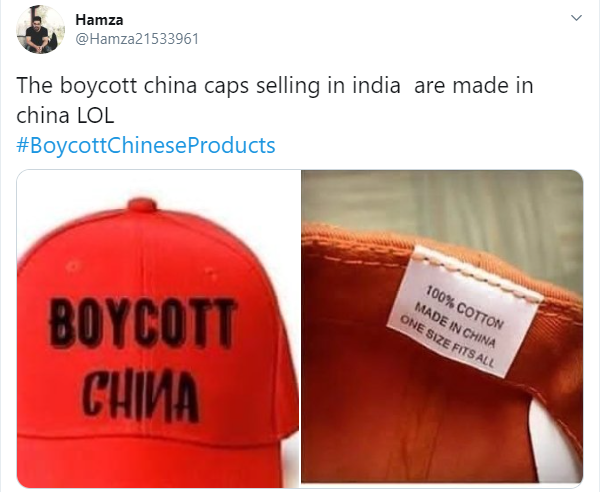This screenshot has height=492, width=602.
Task: Open the red Boycott China cap photo
Action: click(x=158, y=329)
